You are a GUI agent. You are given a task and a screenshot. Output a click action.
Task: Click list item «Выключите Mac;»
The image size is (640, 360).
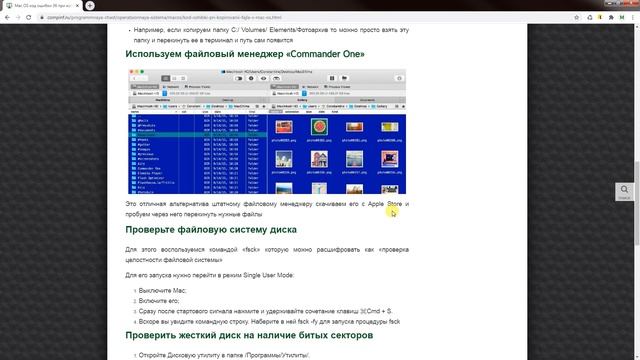point(162,291)
